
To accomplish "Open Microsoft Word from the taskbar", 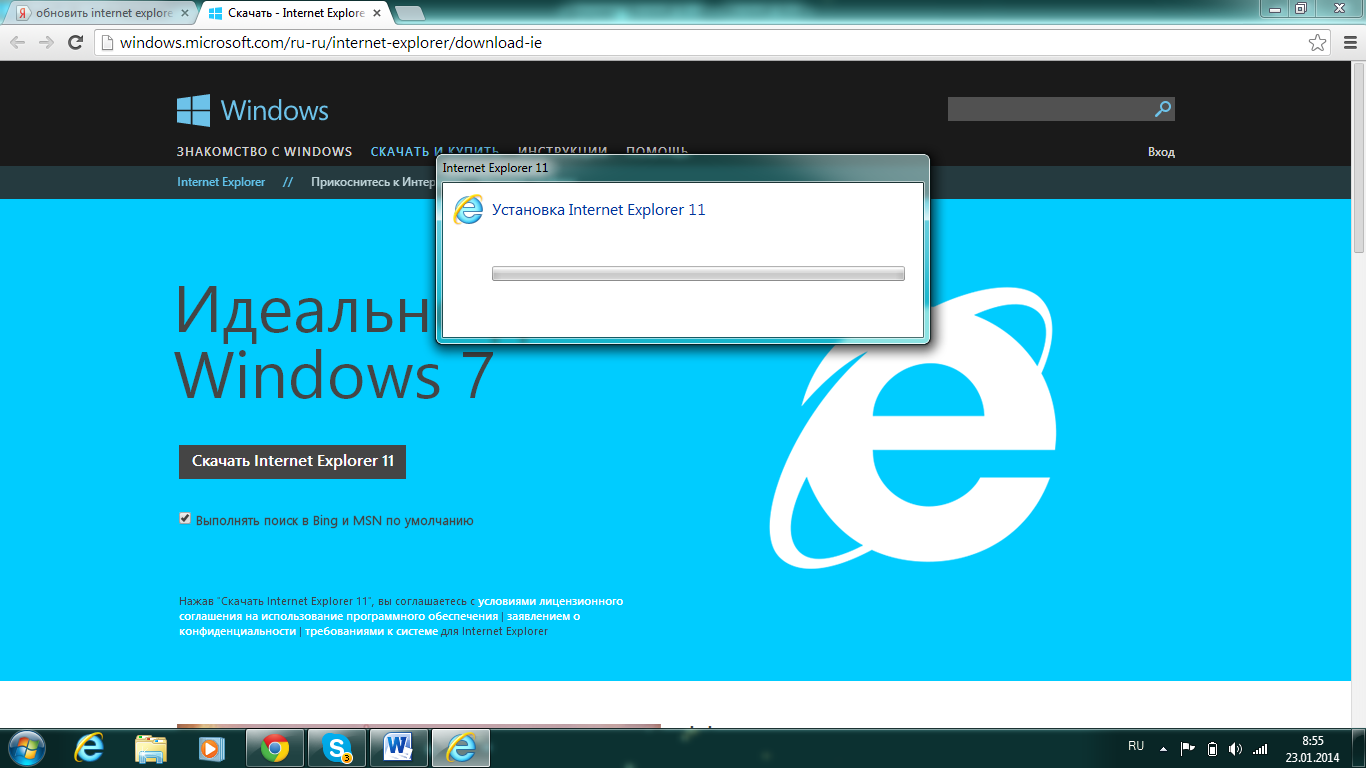I will click(399, 748).
